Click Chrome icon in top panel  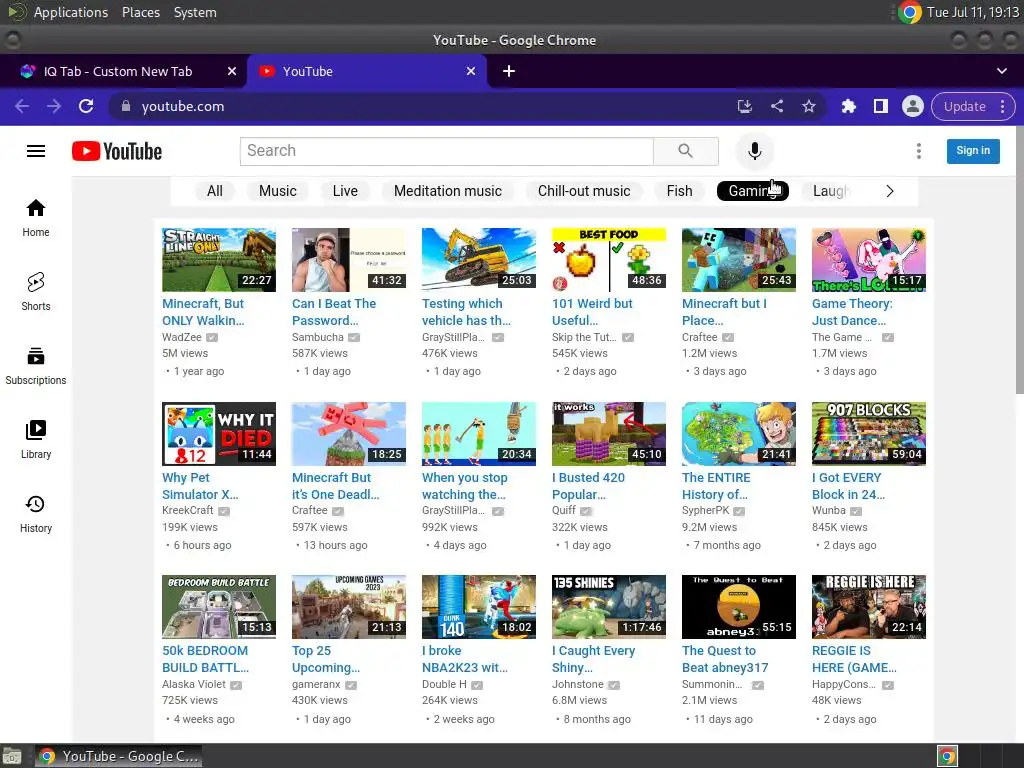tap(909, 12)
